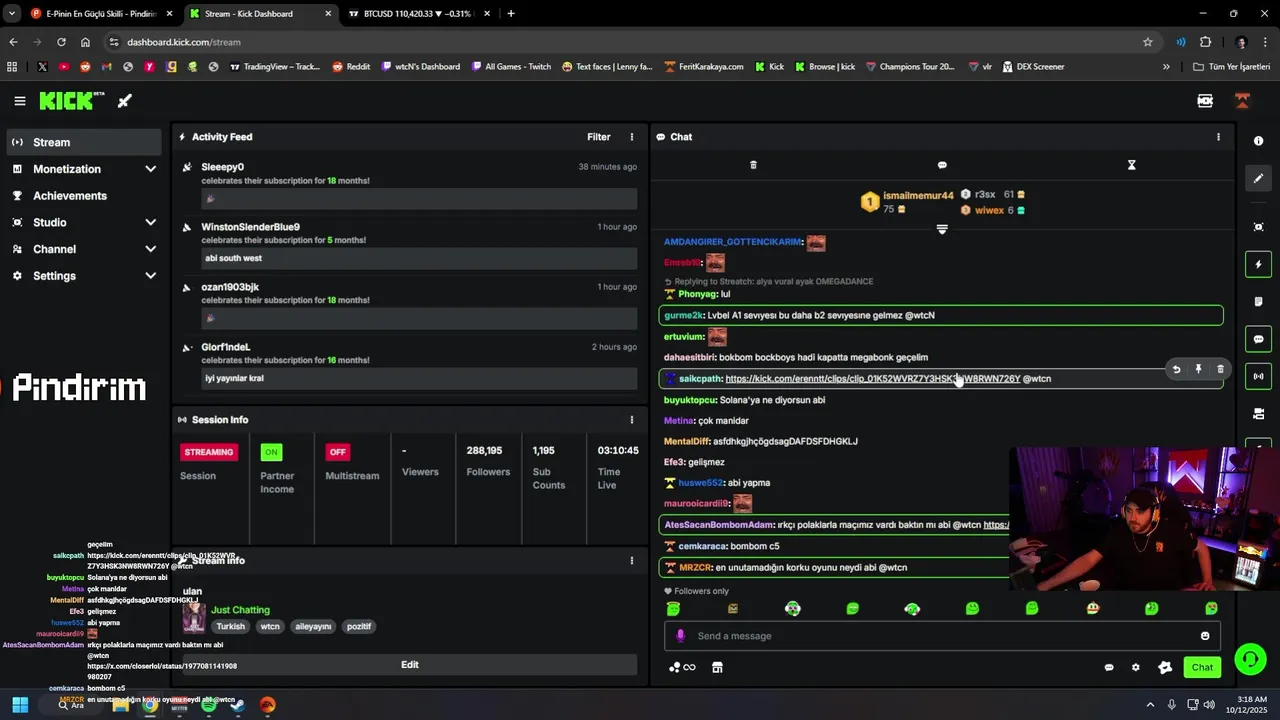Click the trash tab icon in the Chat panel
Image resolution: width=1280 pixels, height=720 pixels.
pyautogui.click(x=753, y=165)
